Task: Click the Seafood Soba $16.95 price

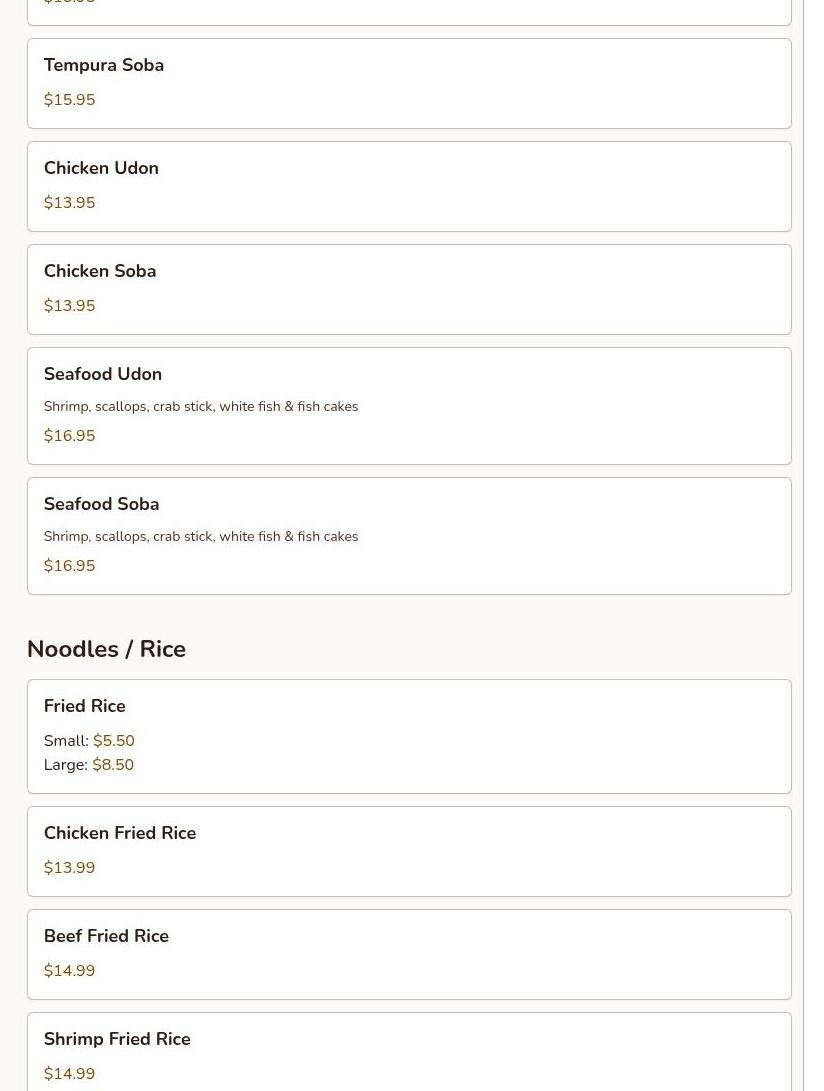Action: click(69, 566)
